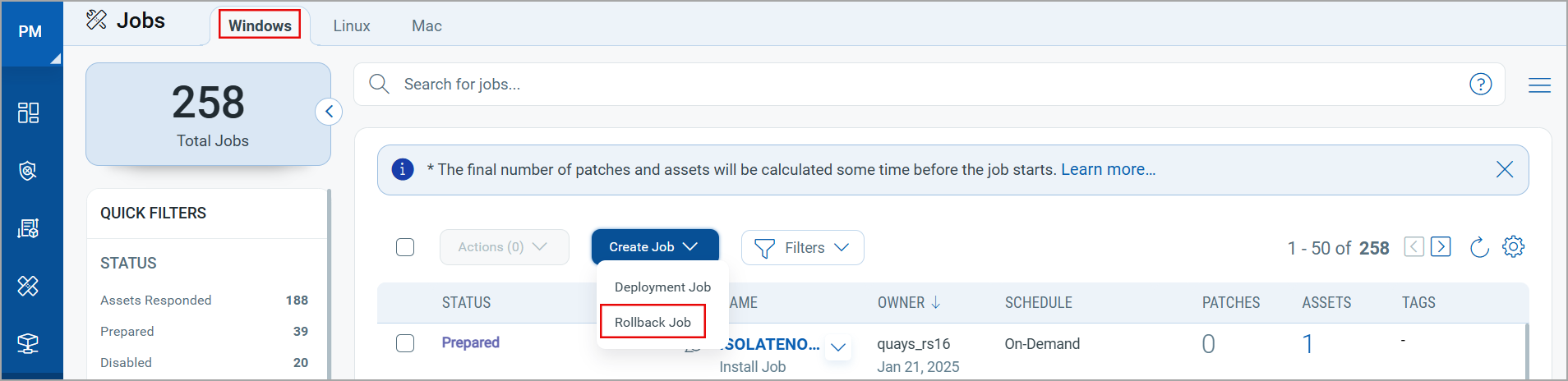Screen dimensions: 1568x381
Task: Open the shield security icon in sidebar
Action: (29, 171)
